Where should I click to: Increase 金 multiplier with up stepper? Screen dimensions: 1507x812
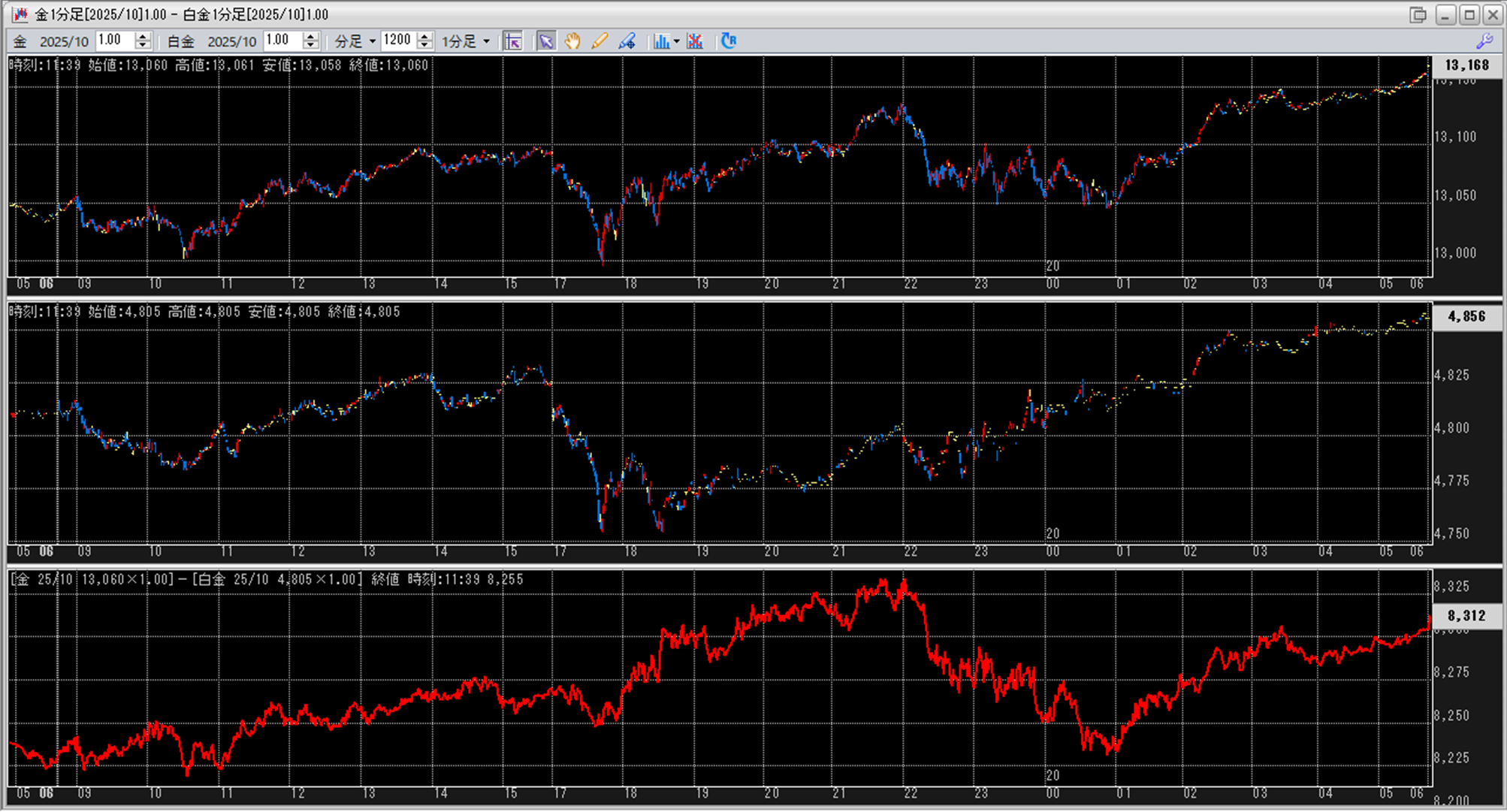pos(143,37)
